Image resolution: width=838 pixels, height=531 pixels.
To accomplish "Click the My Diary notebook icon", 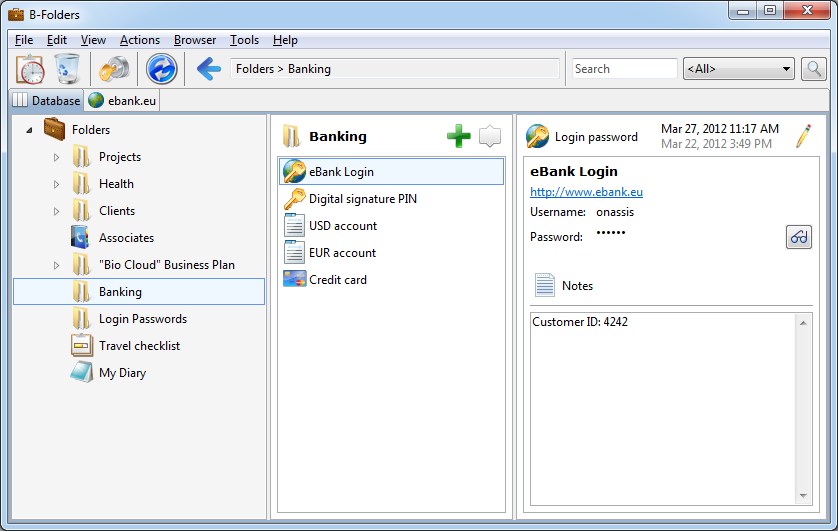I will coord(82,372).
